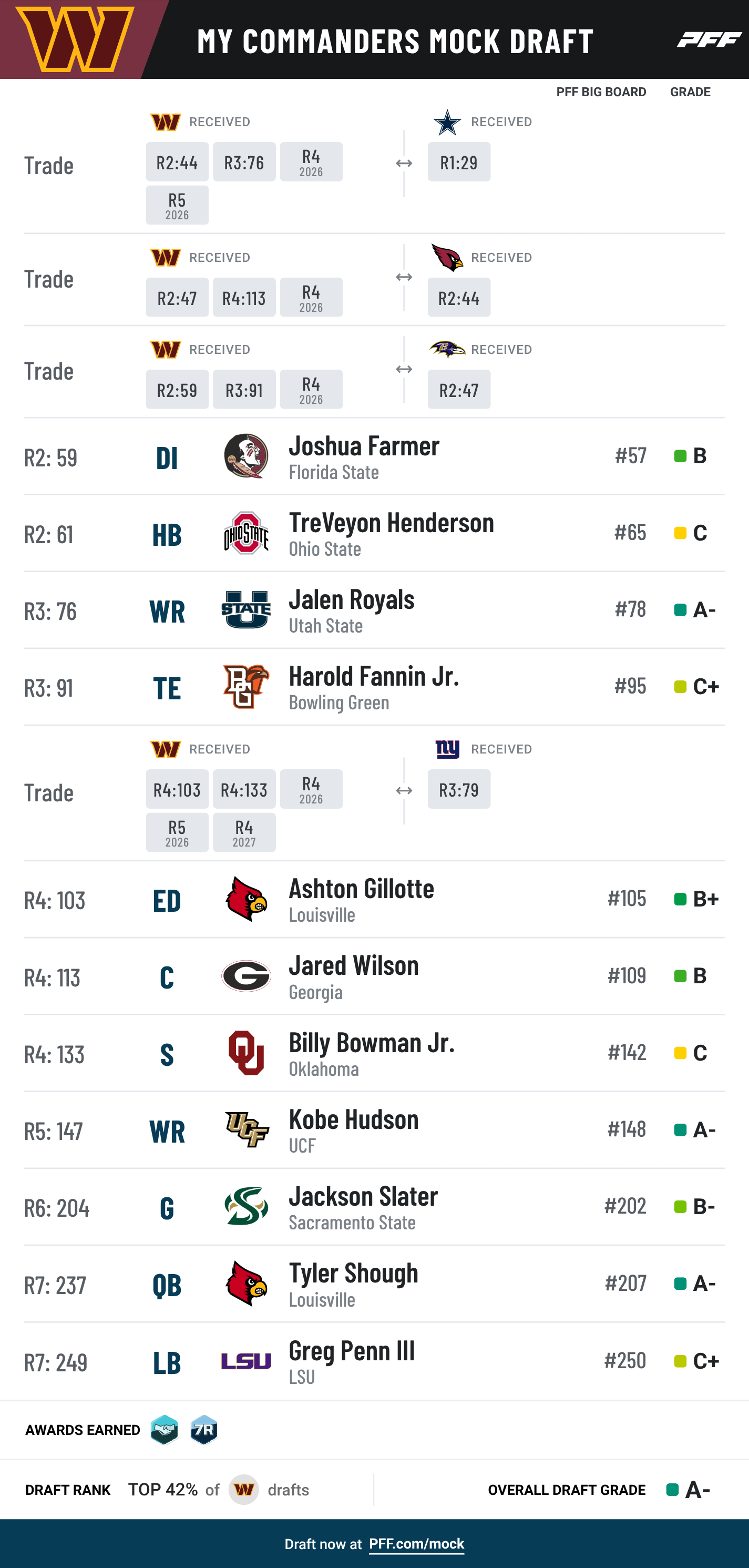
Task: Click the R1:29 pick chip
Action: click(x=459, y=162)
